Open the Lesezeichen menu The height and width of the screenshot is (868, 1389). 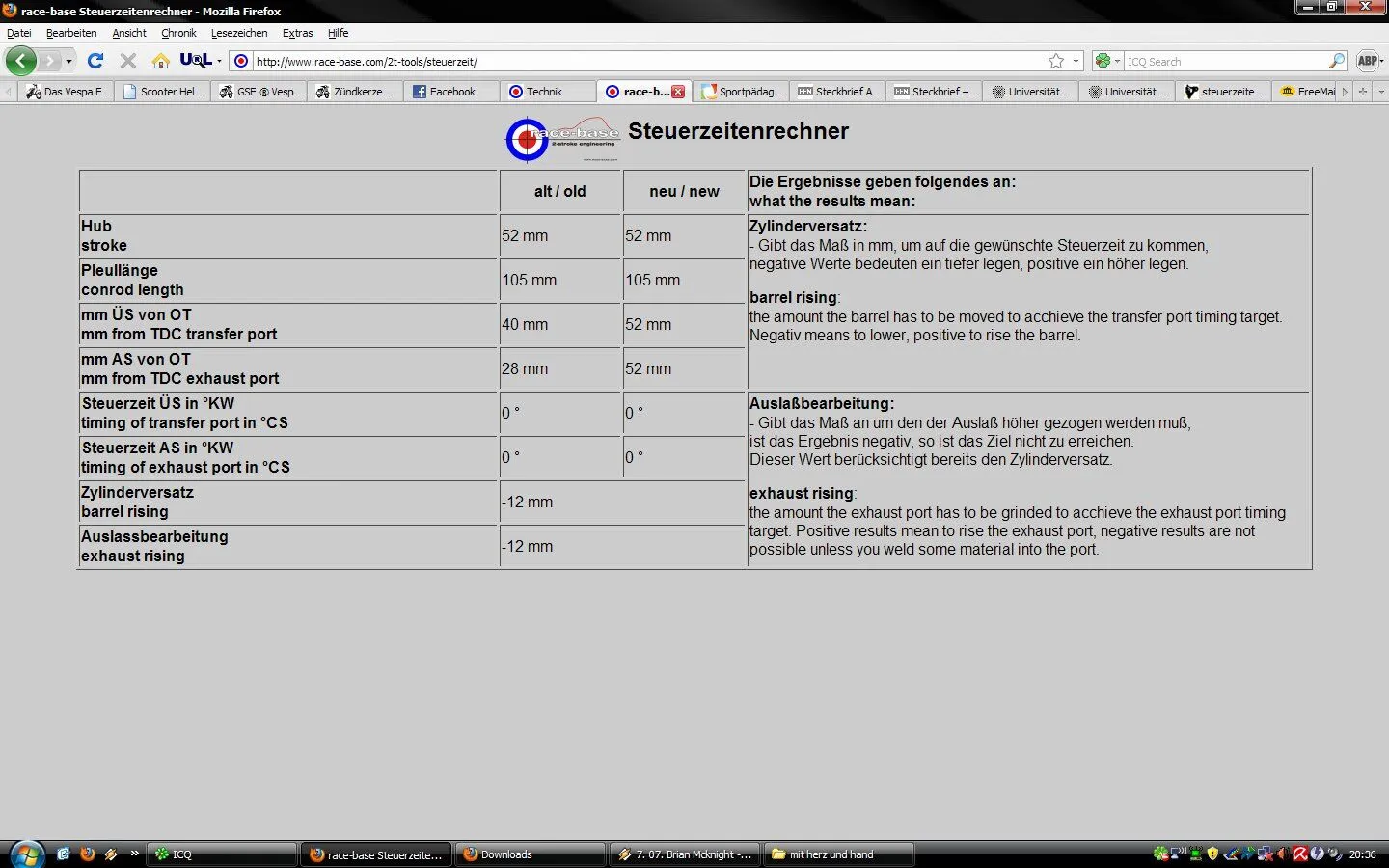(x=239, y=33)
